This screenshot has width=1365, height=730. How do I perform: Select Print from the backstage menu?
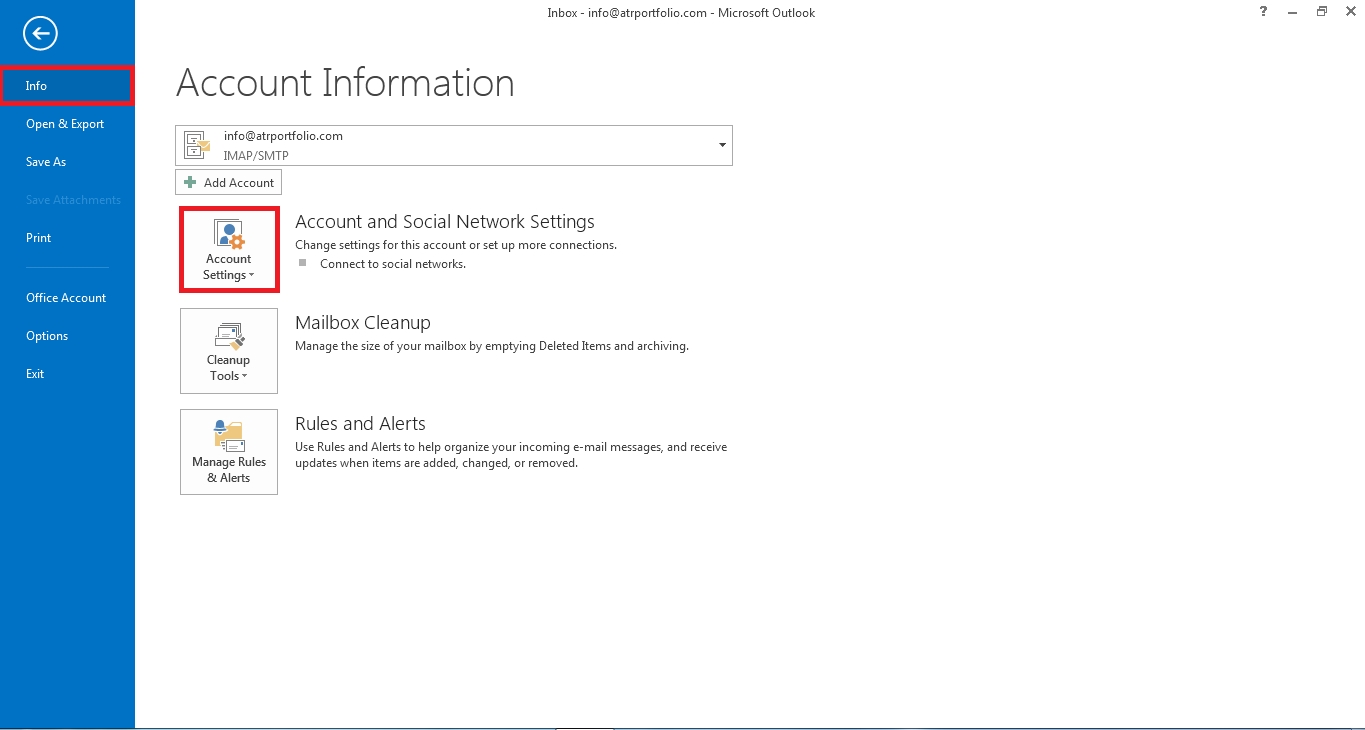pos(39,238)
